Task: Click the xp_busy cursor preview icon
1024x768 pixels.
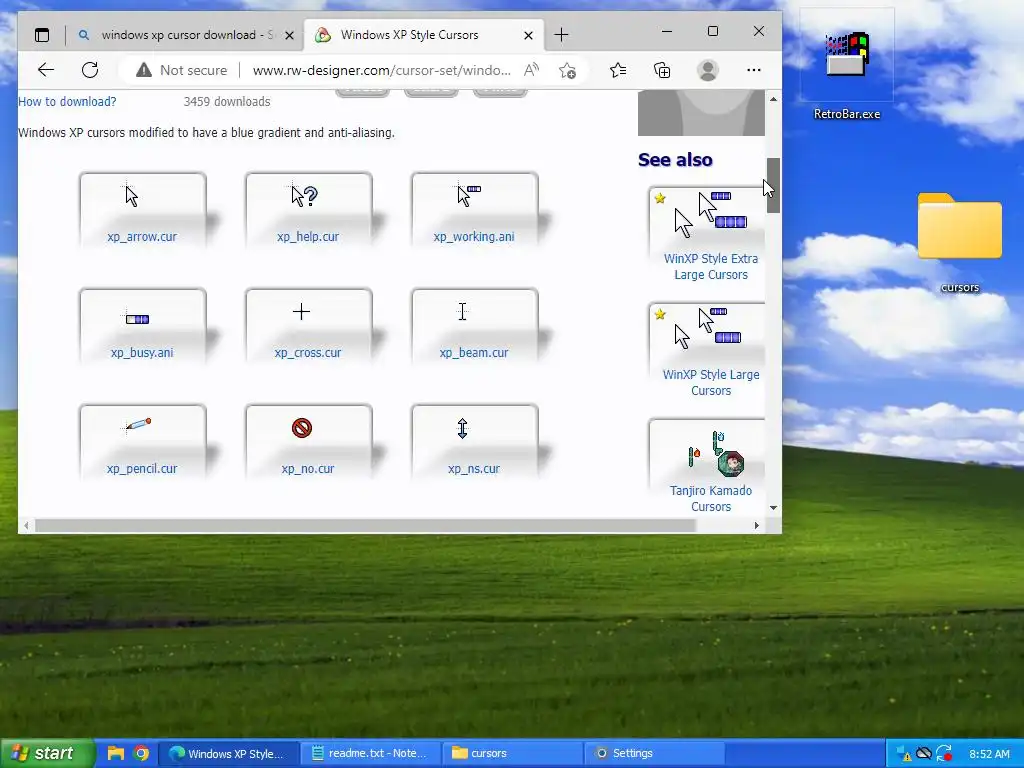Action: click(x=138, y=319)
